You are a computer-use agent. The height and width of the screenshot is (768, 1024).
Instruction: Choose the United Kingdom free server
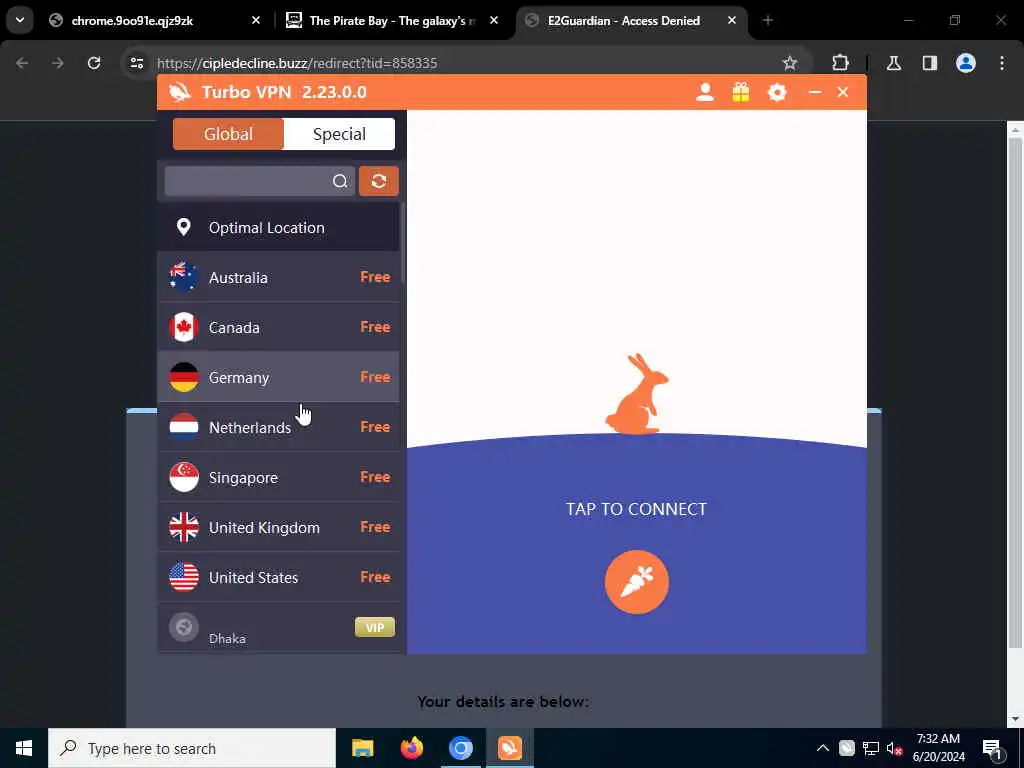(x=278, y=527)
